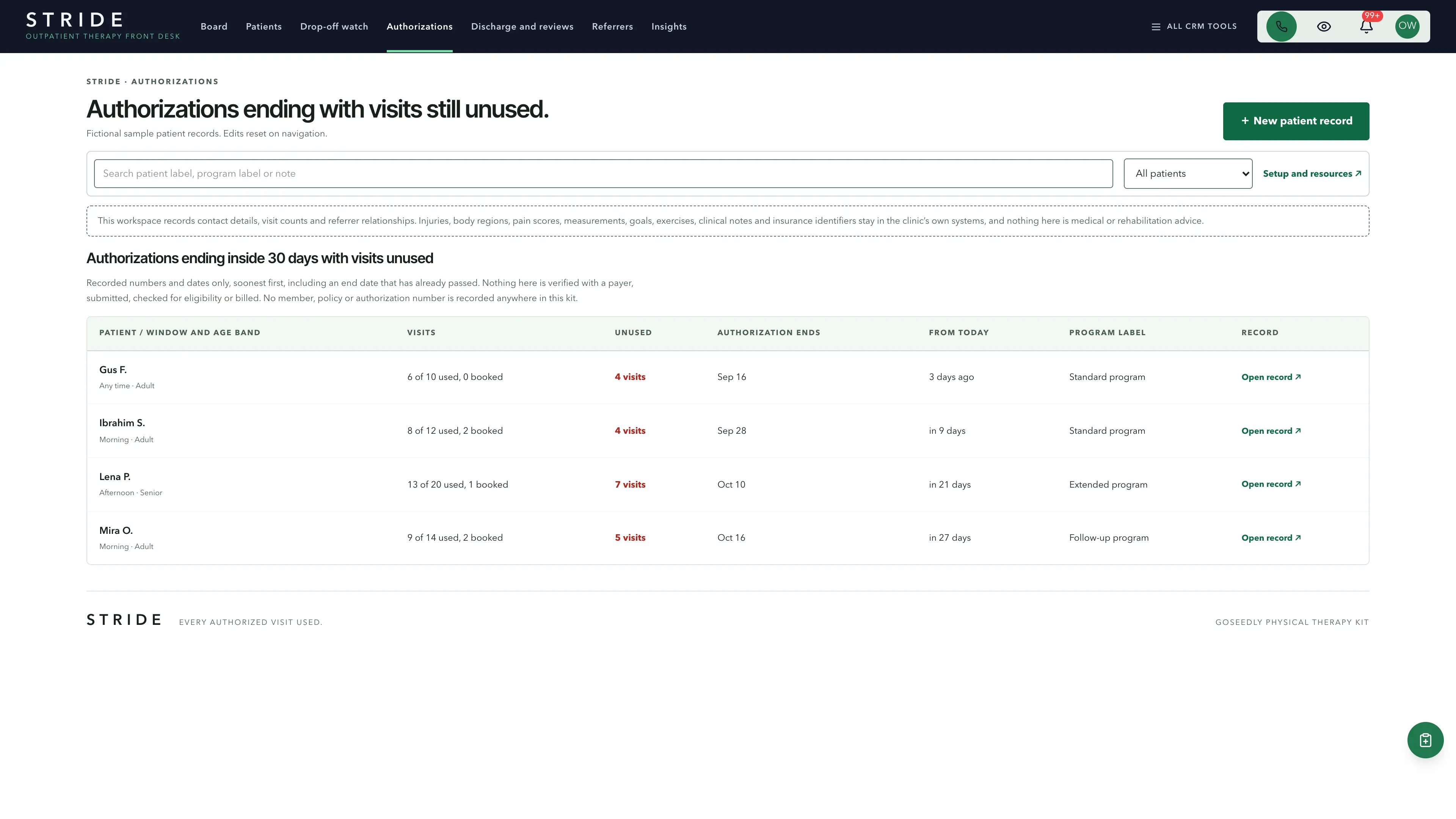Click '9 of 14 used, 2 booked' cell

point(455,538)
